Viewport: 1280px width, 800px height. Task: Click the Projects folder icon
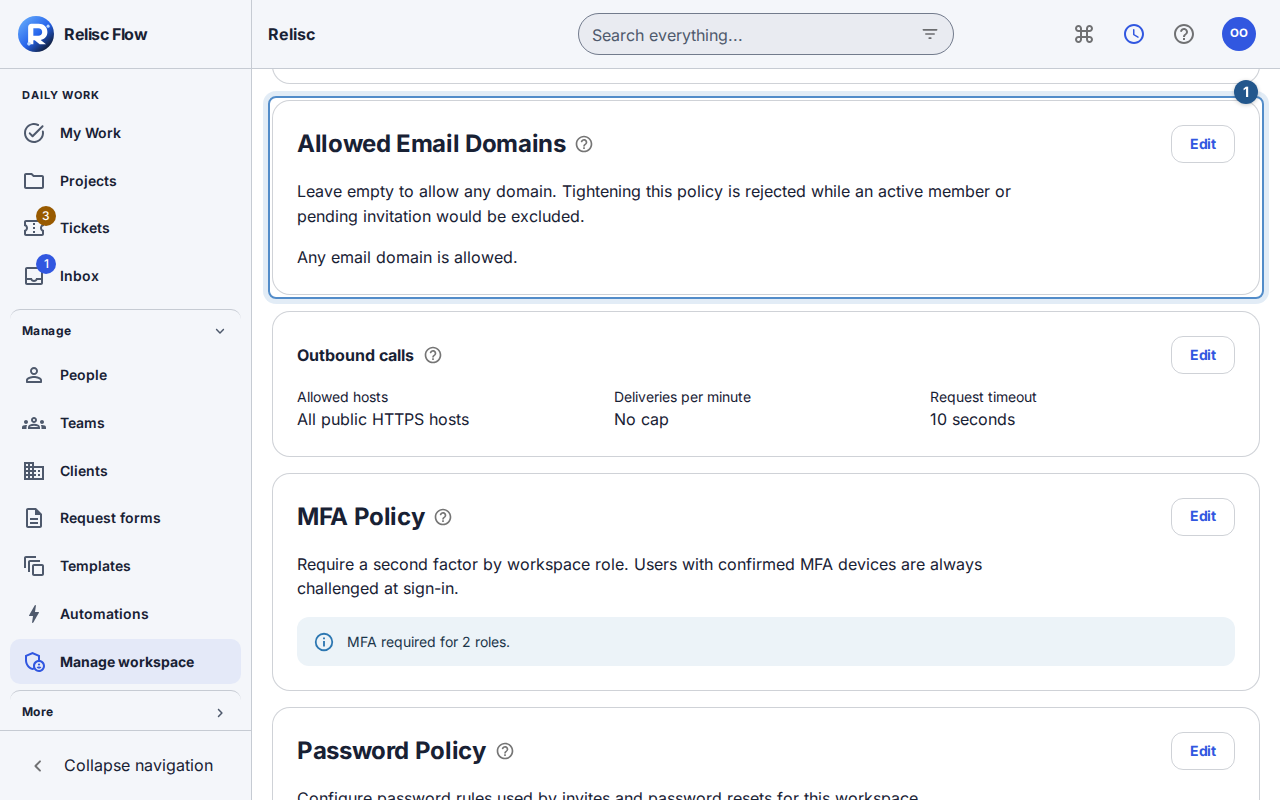[34, 181]
